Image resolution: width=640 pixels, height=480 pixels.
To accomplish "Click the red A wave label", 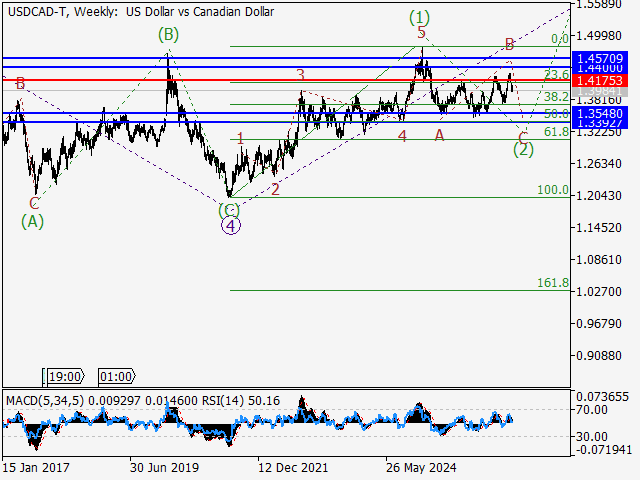I will point(439,135).
